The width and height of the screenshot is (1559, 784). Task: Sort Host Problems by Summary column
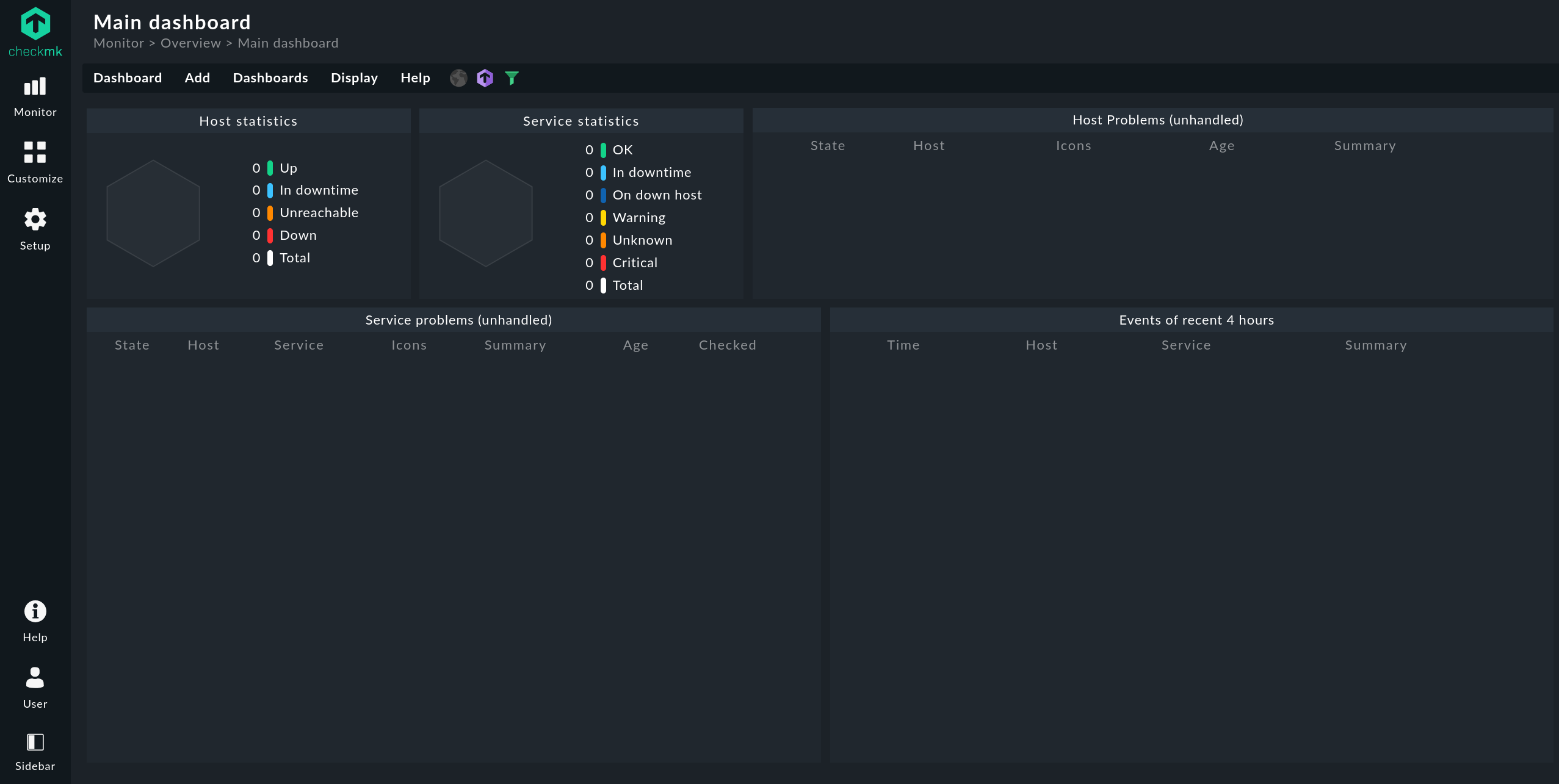[x=1365, y=146]
